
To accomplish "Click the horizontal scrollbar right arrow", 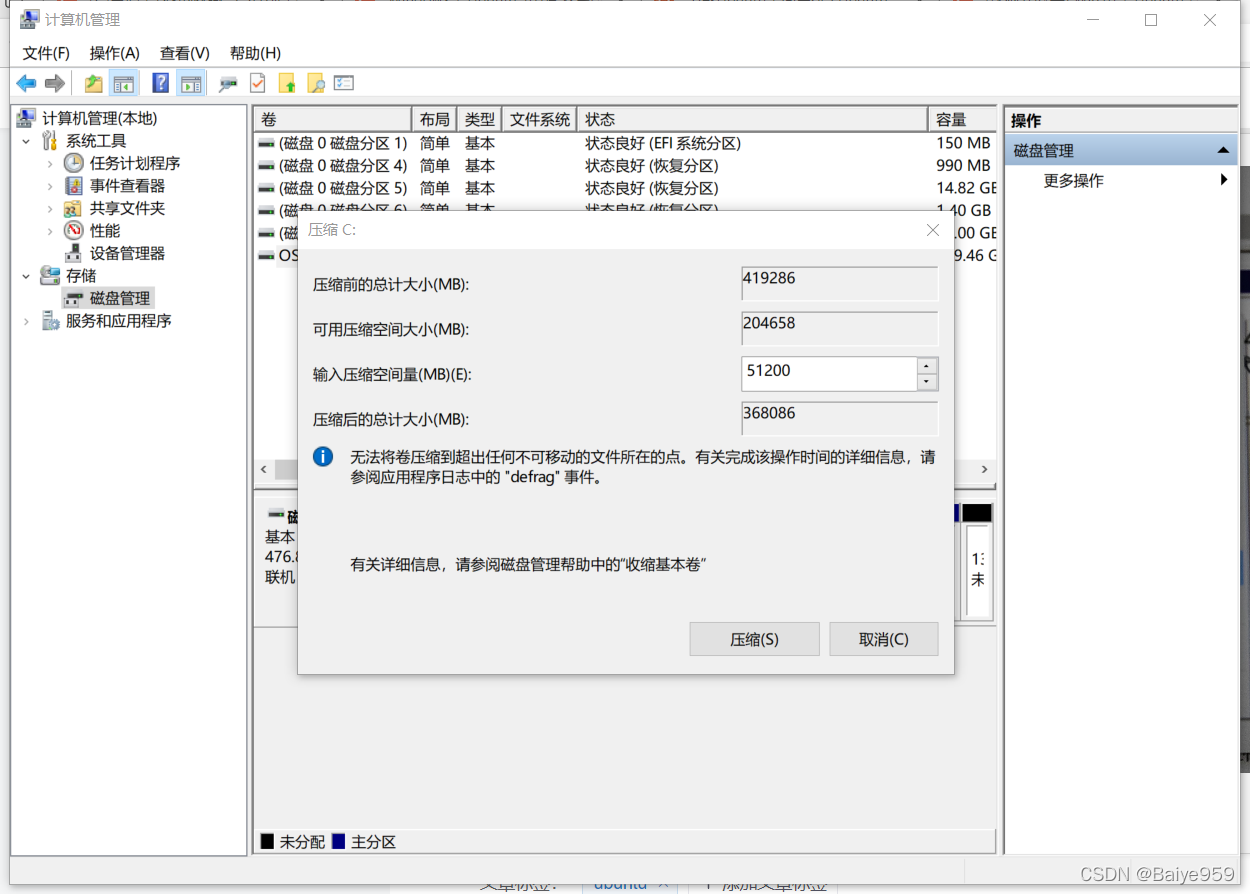I will [x=984, y=469].
